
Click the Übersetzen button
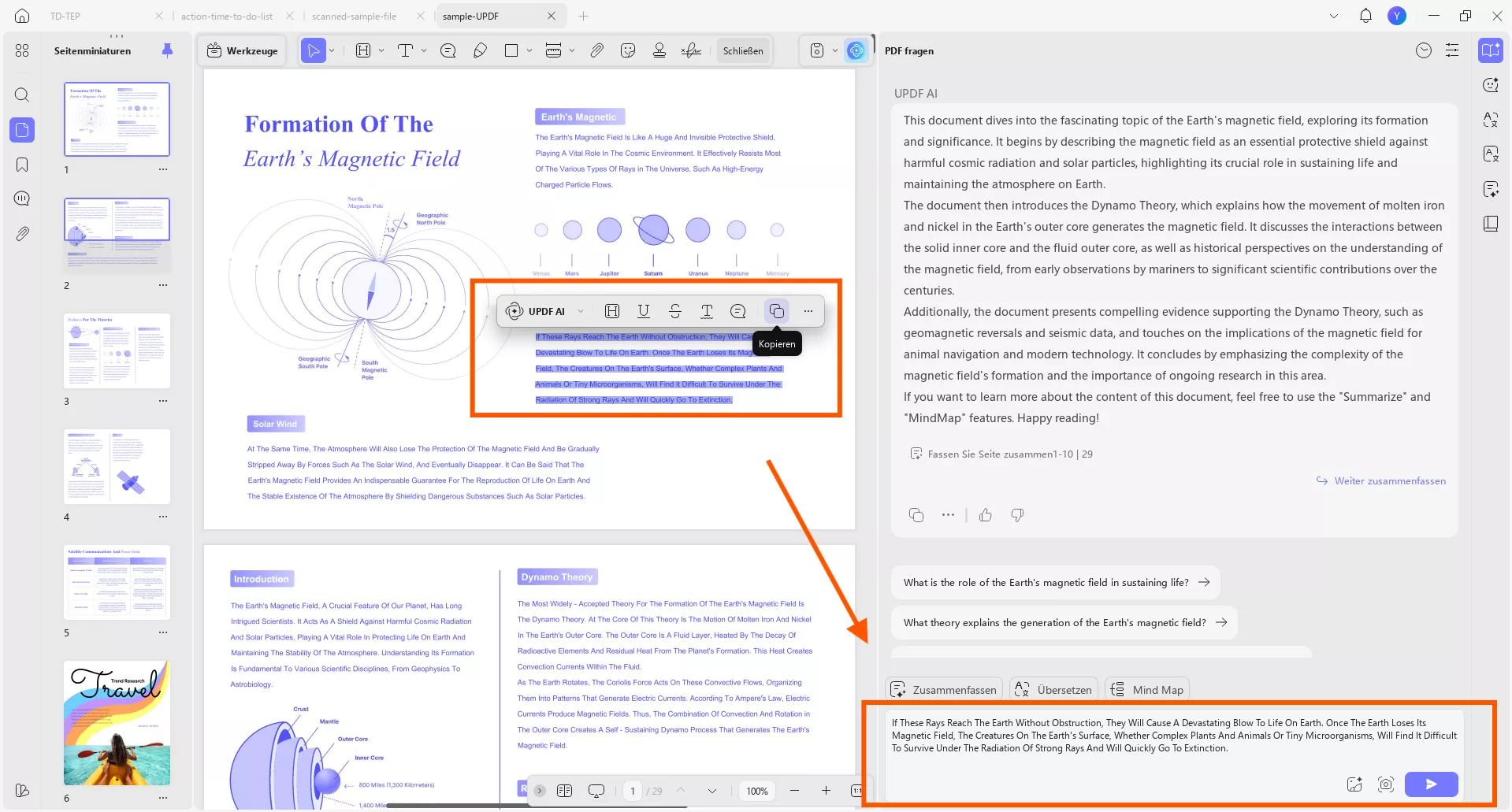(1053, 690)
